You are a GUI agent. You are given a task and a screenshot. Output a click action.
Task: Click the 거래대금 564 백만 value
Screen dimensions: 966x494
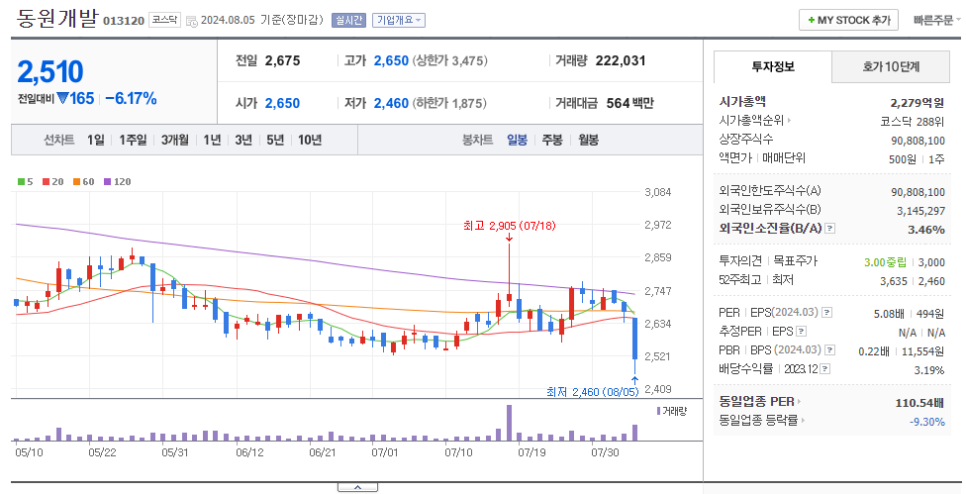click(x=630, y=103)
